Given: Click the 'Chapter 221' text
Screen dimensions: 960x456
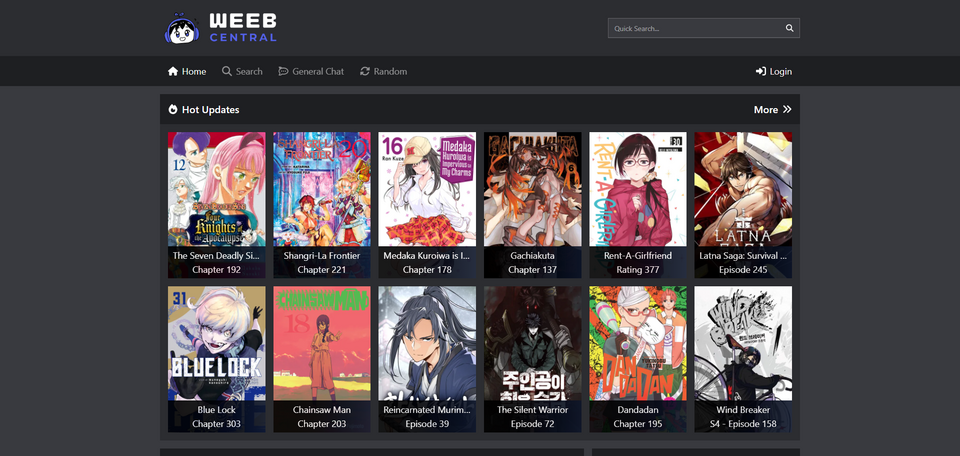Looking at the screenshot, I should click(322, 270).
